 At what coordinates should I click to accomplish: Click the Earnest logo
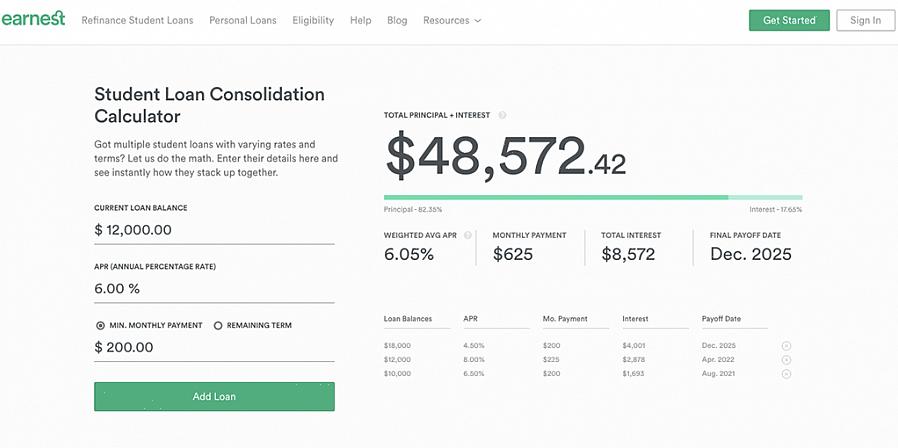[33, 18]
